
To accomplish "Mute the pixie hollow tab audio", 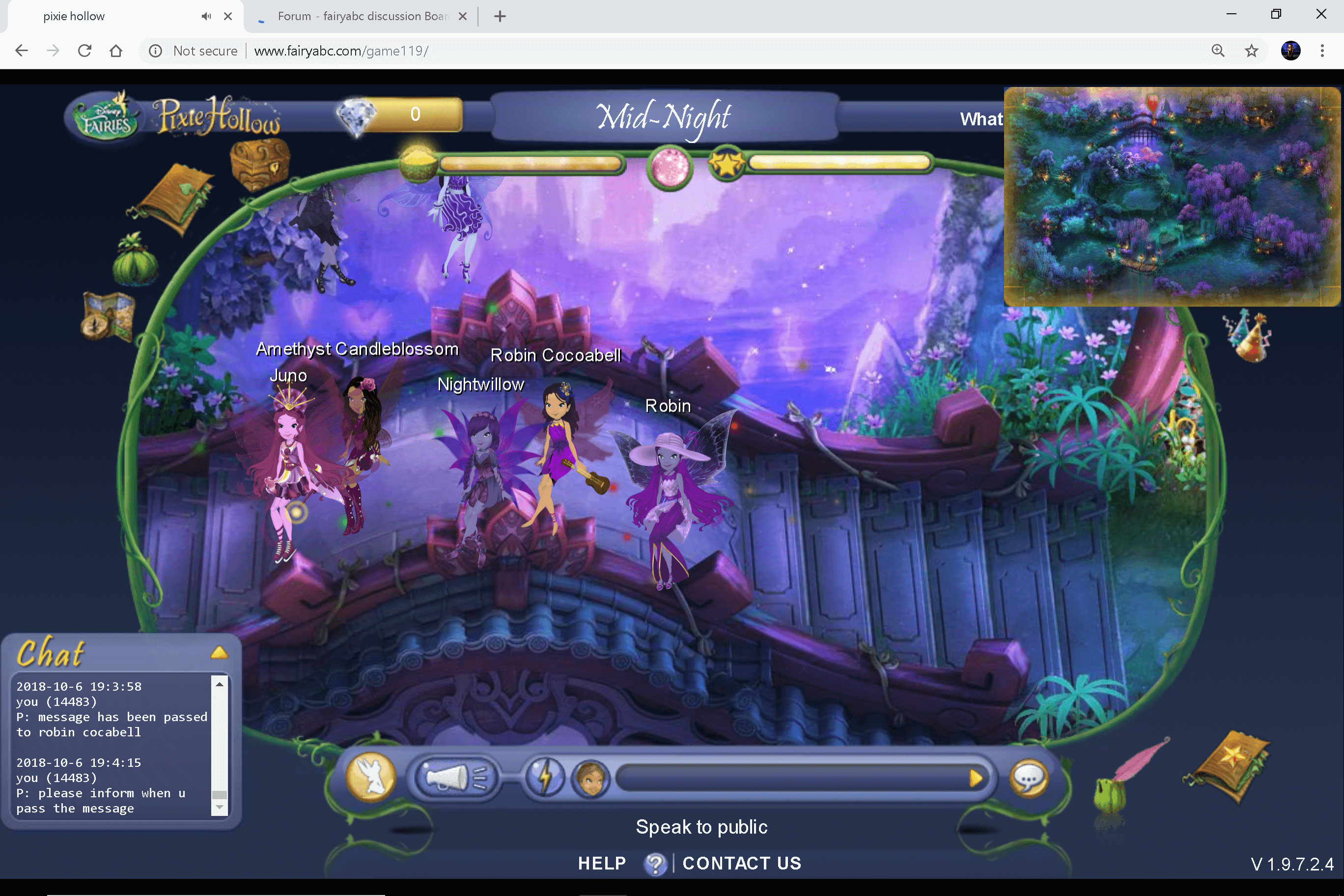I will pos(206,16).
